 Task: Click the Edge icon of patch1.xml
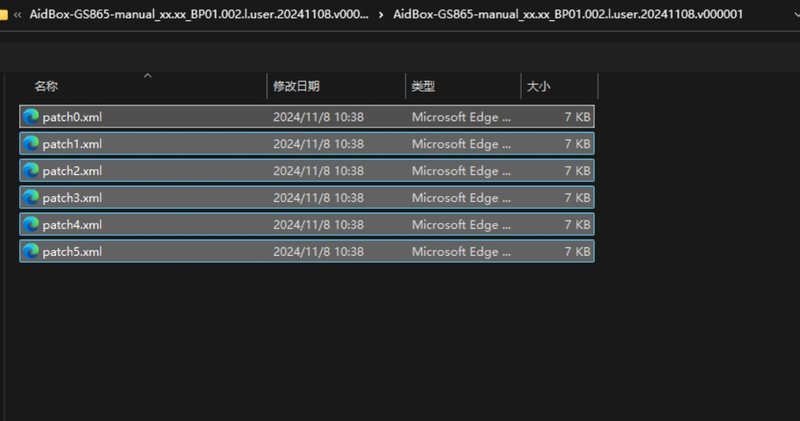tap(31, 144)
